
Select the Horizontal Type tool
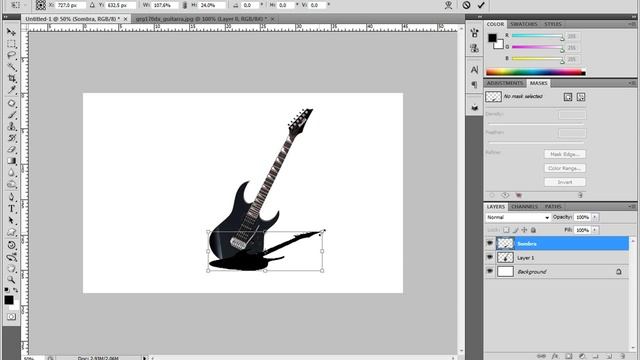click(11, 209)
